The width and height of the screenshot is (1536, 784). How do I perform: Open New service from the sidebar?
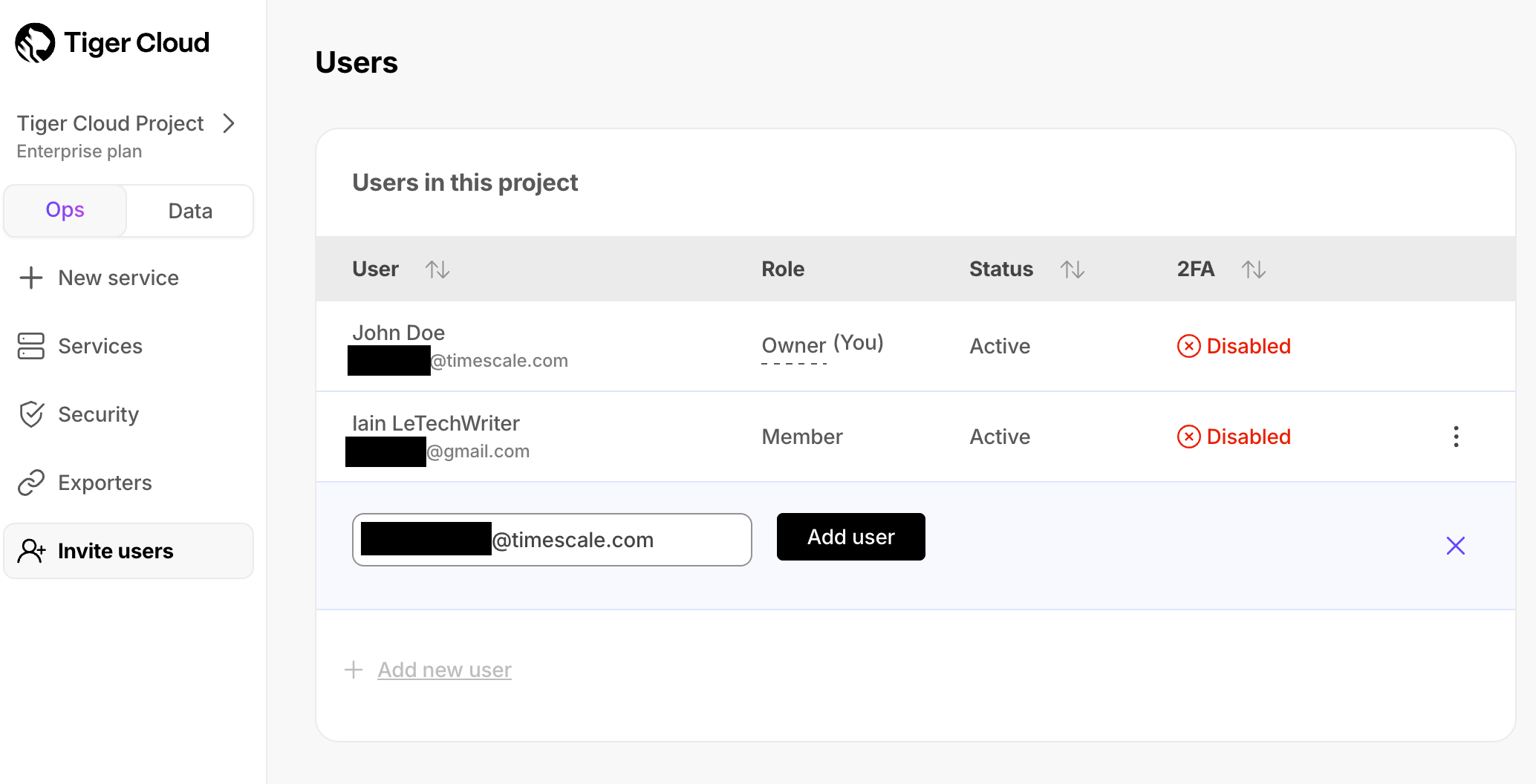119,278
